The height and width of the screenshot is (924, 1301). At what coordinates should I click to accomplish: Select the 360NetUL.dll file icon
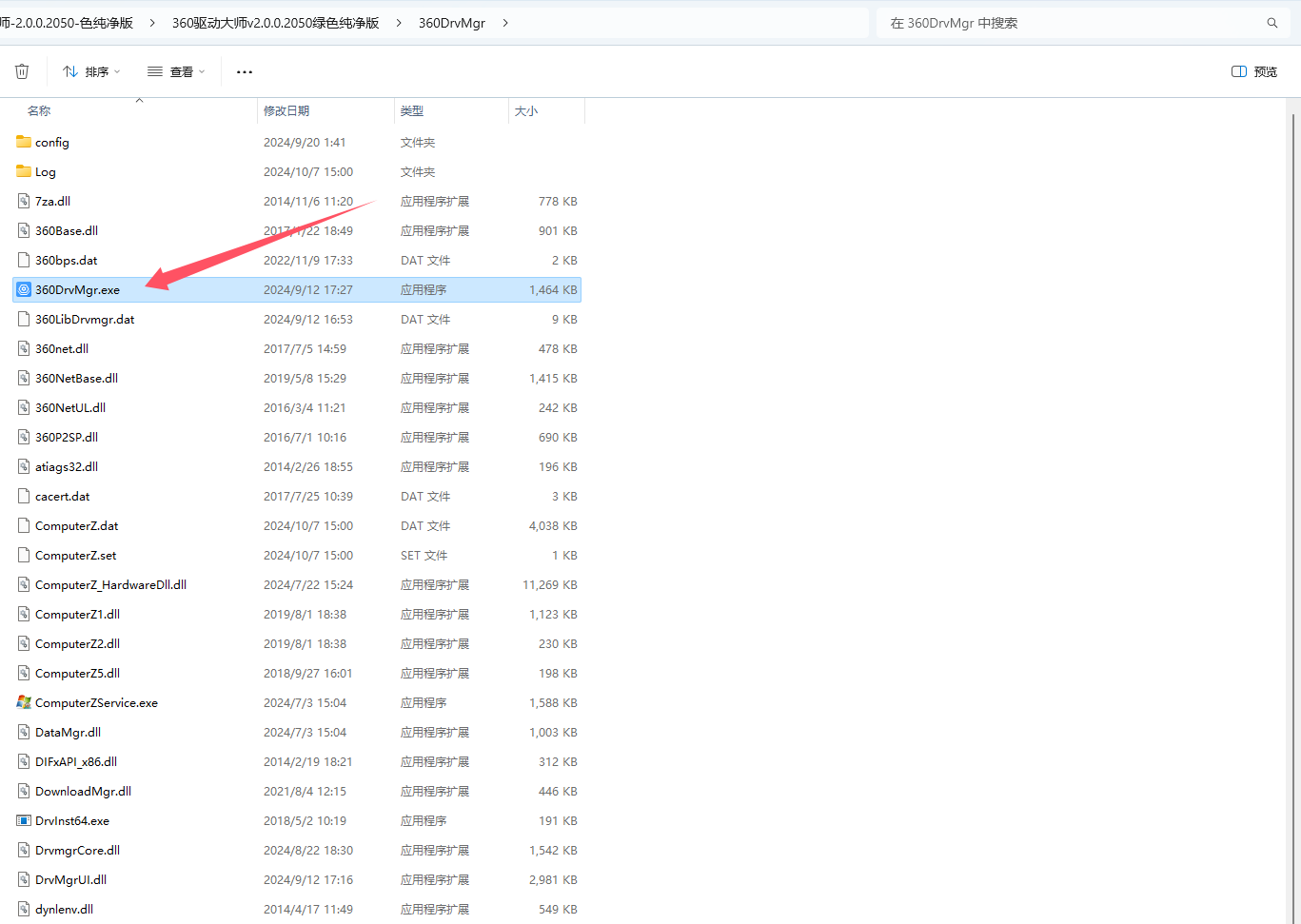[x=24, y=407]
